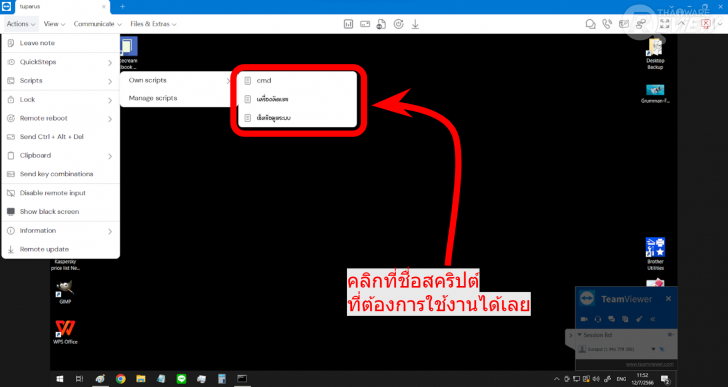
Task: Switch to the tuparus session tab
Action: [x=63, y=7]
